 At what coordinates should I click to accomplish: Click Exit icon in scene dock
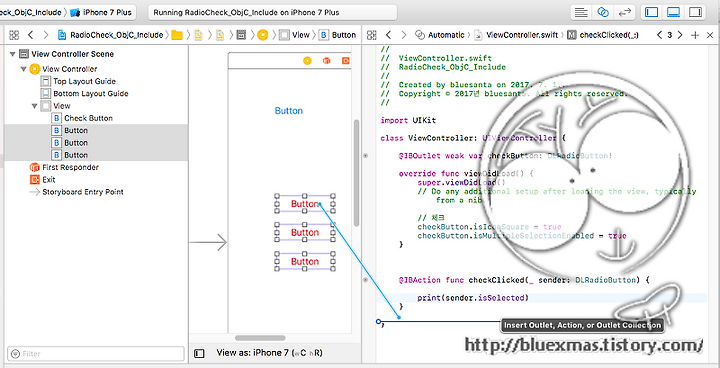coord(345,61)
